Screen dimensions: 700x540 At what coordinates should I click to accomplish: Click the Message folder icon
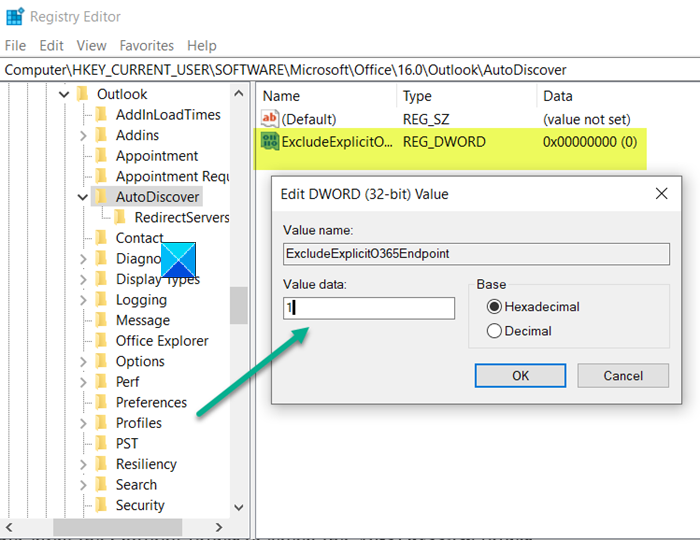(102, 320)
